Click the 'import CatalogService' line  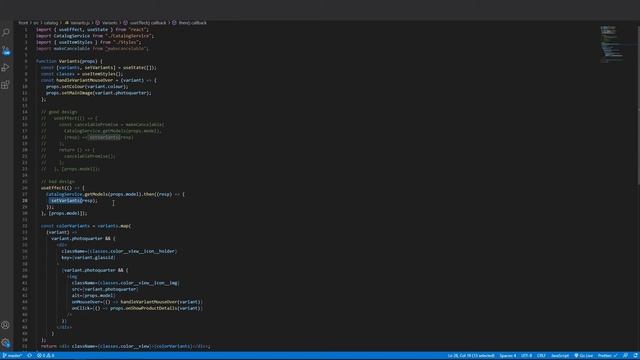95,36
